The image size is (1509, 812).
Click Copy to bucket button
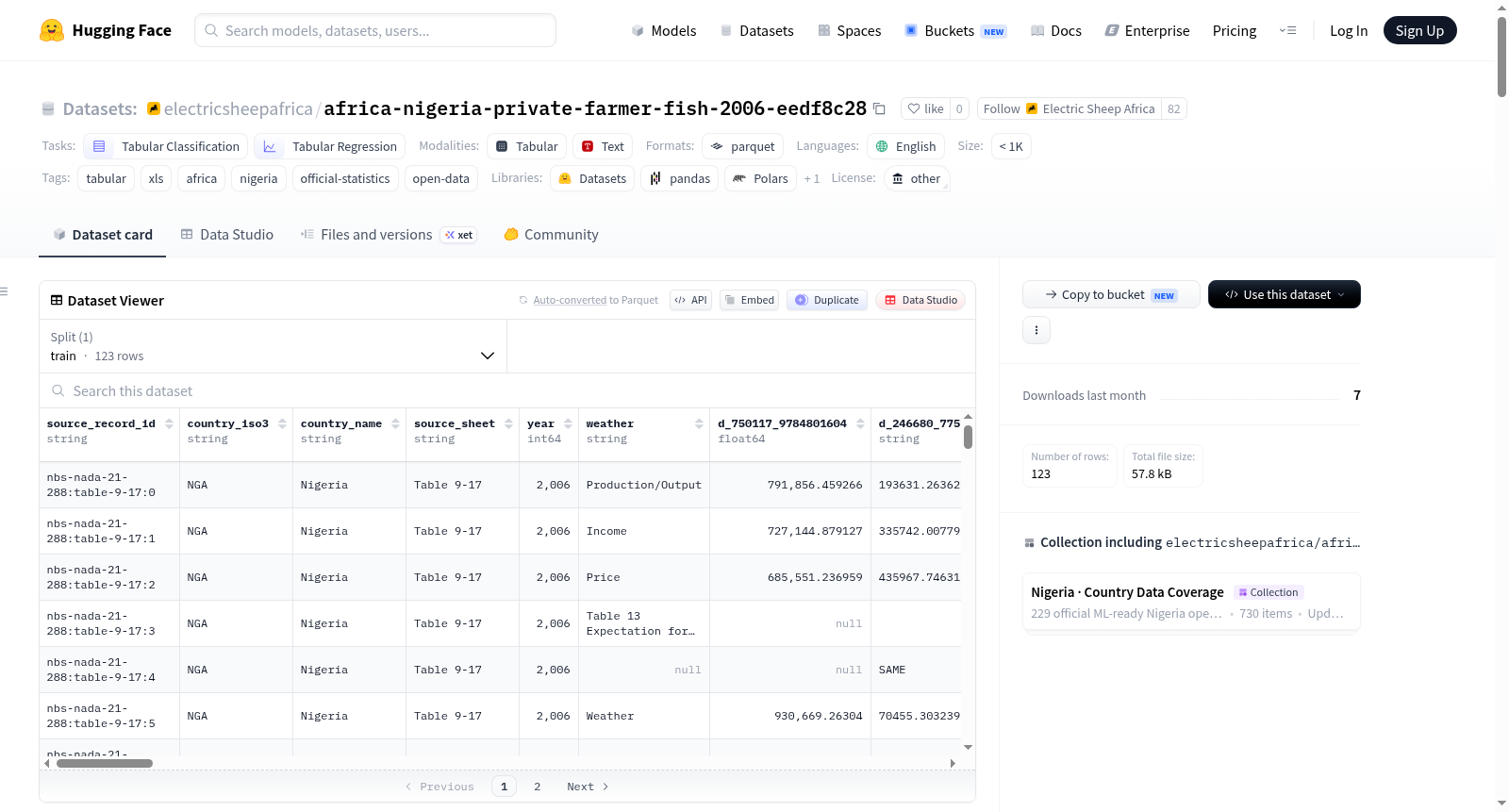(1111, 294)
